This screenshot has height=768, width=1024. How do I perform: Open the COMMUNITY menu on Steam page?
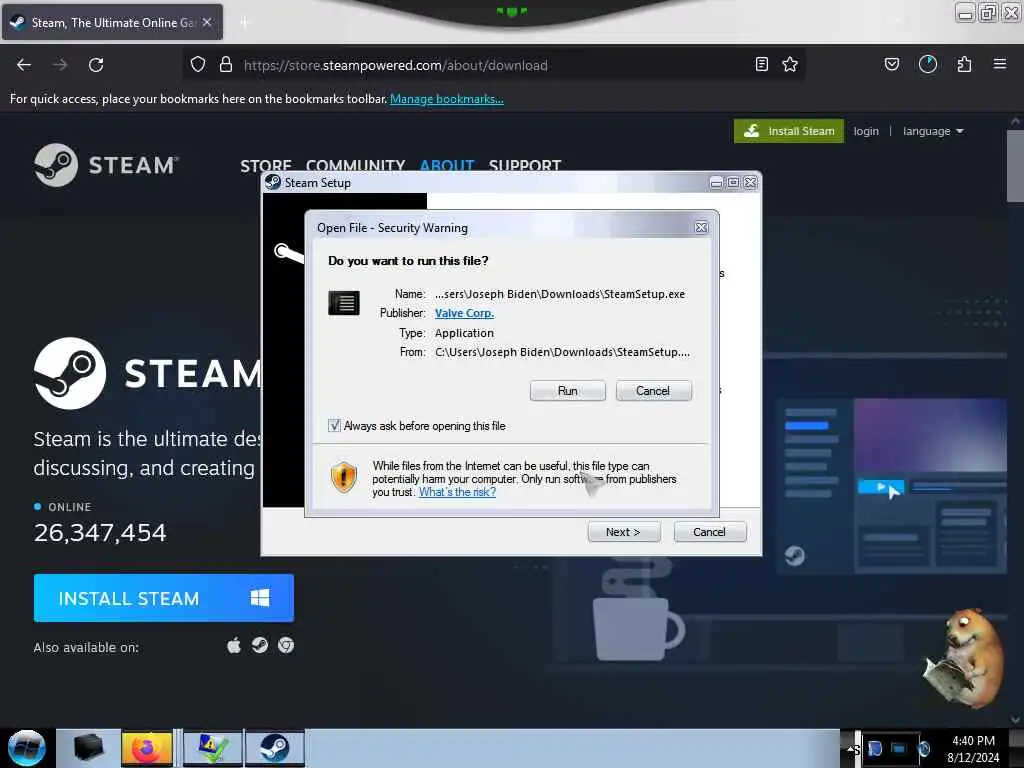[355, 165]
